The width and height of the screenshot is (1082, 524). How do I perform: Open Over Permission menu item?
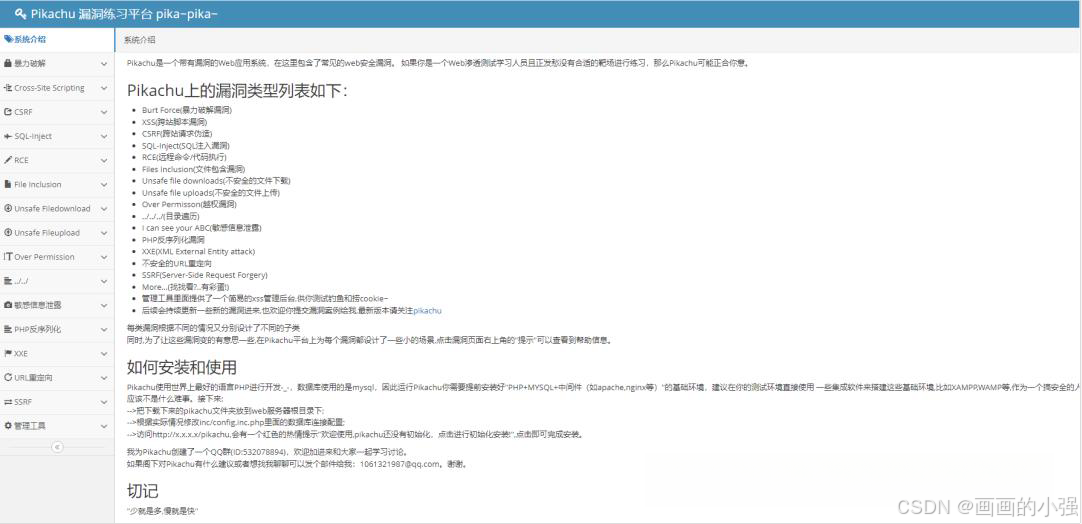pos(57,257)
